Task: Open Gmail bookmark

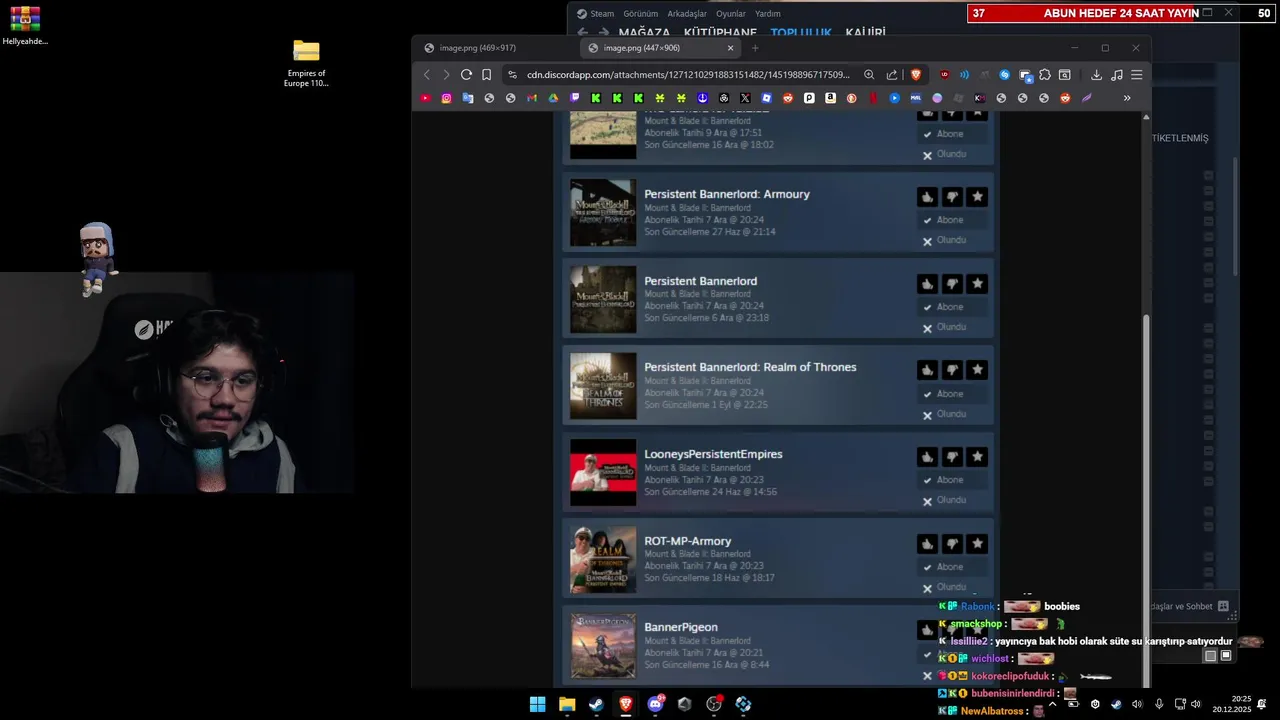Action: point(532,98)
